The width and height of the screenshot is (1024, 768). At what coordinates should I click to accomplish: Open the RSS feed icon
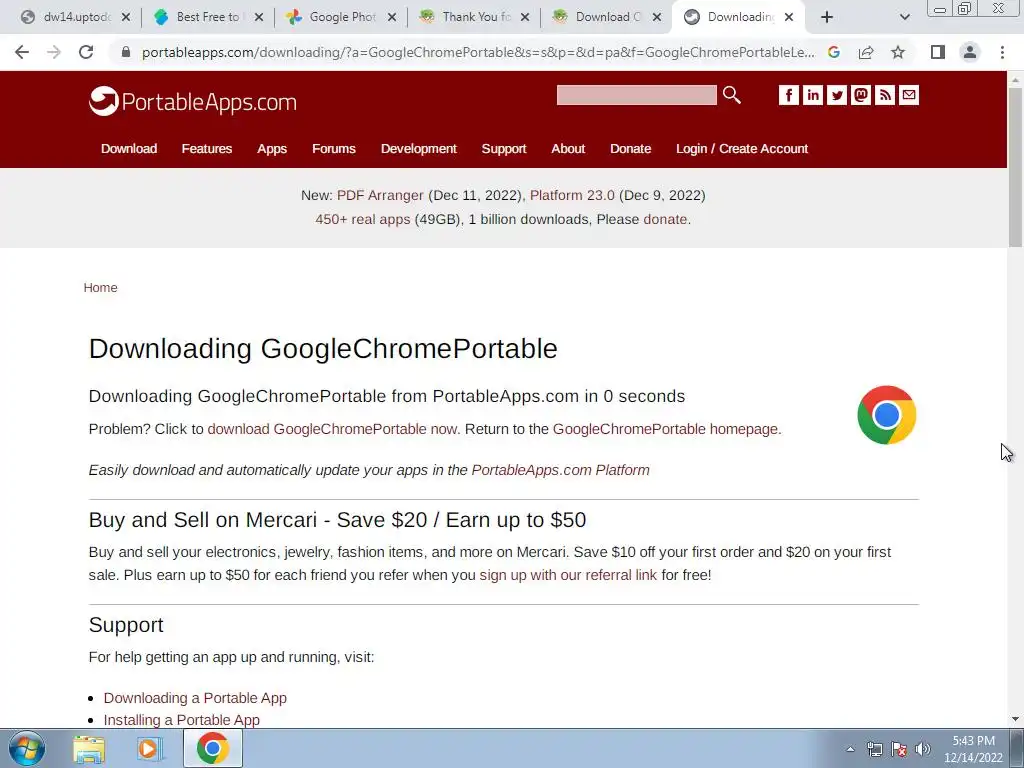click(885, 95)
